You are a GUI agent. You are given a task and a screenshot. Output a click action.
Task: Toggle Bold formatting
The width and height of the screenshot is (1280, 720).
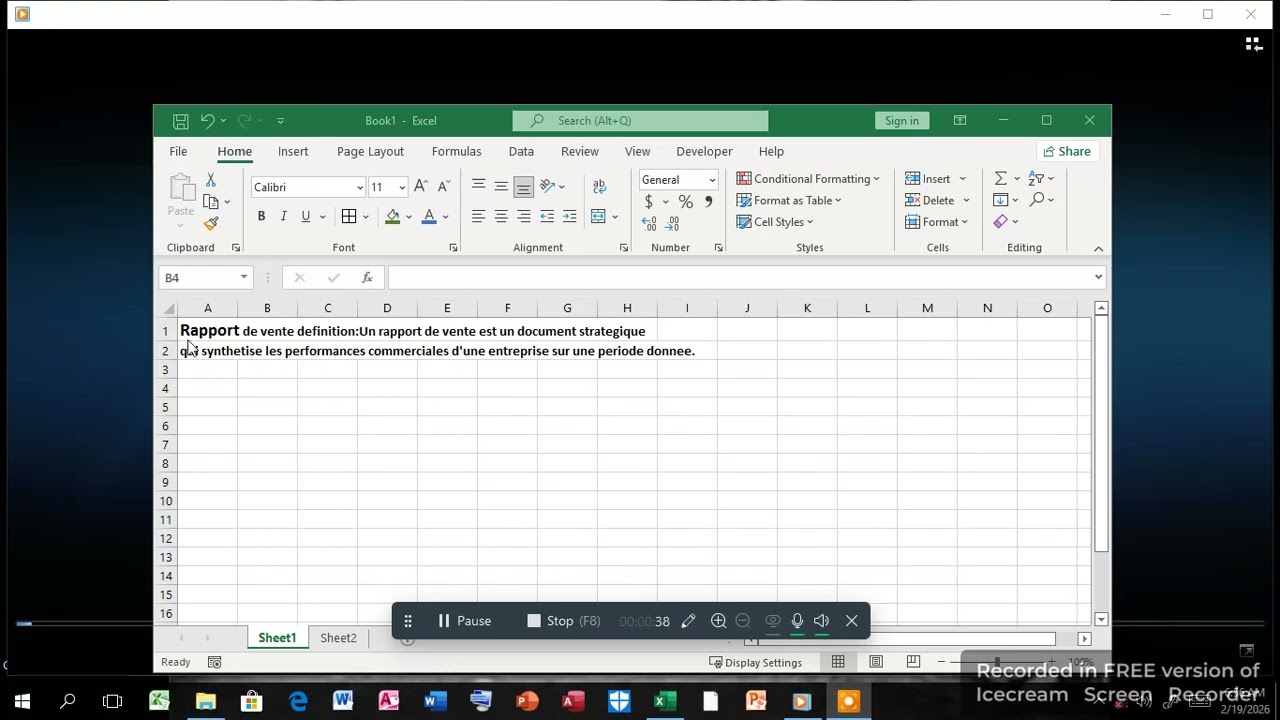click(261, 216)
